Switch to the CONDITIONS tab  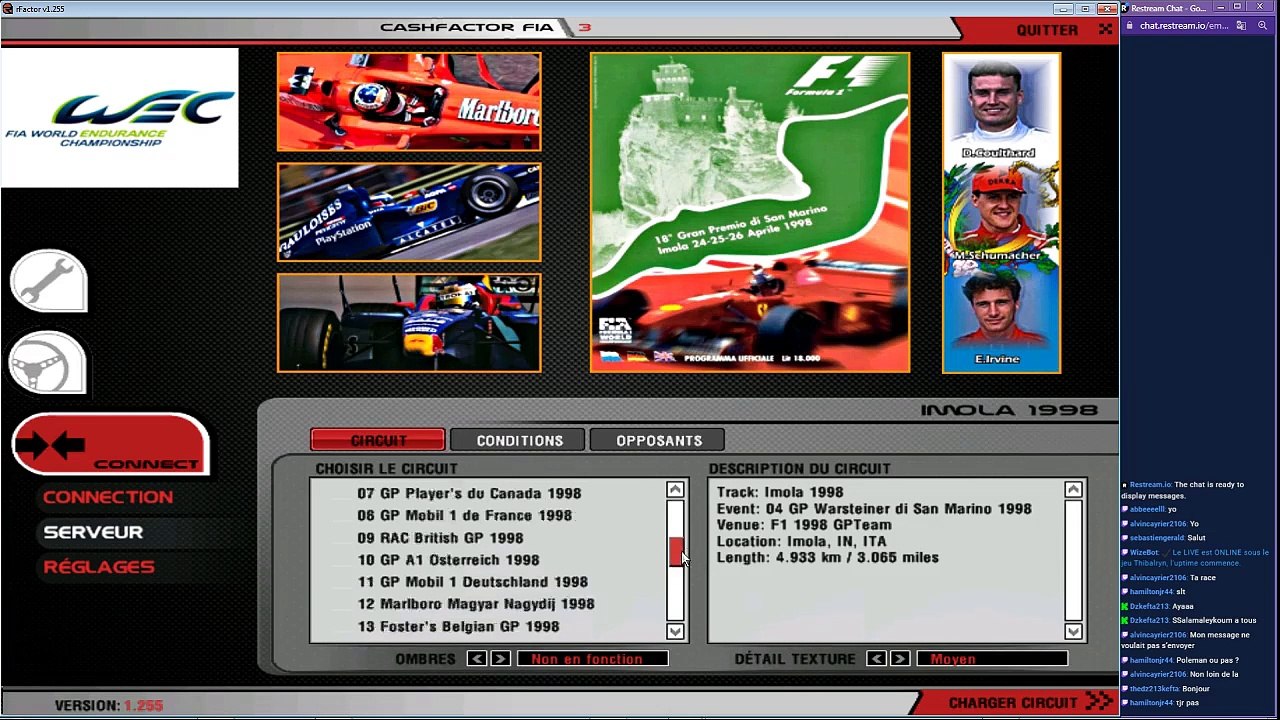coord(519,440)
